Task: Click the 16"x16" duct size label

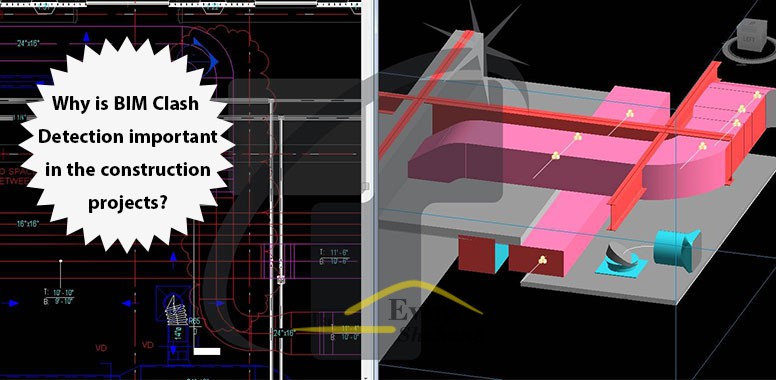Action: (28, 224)
